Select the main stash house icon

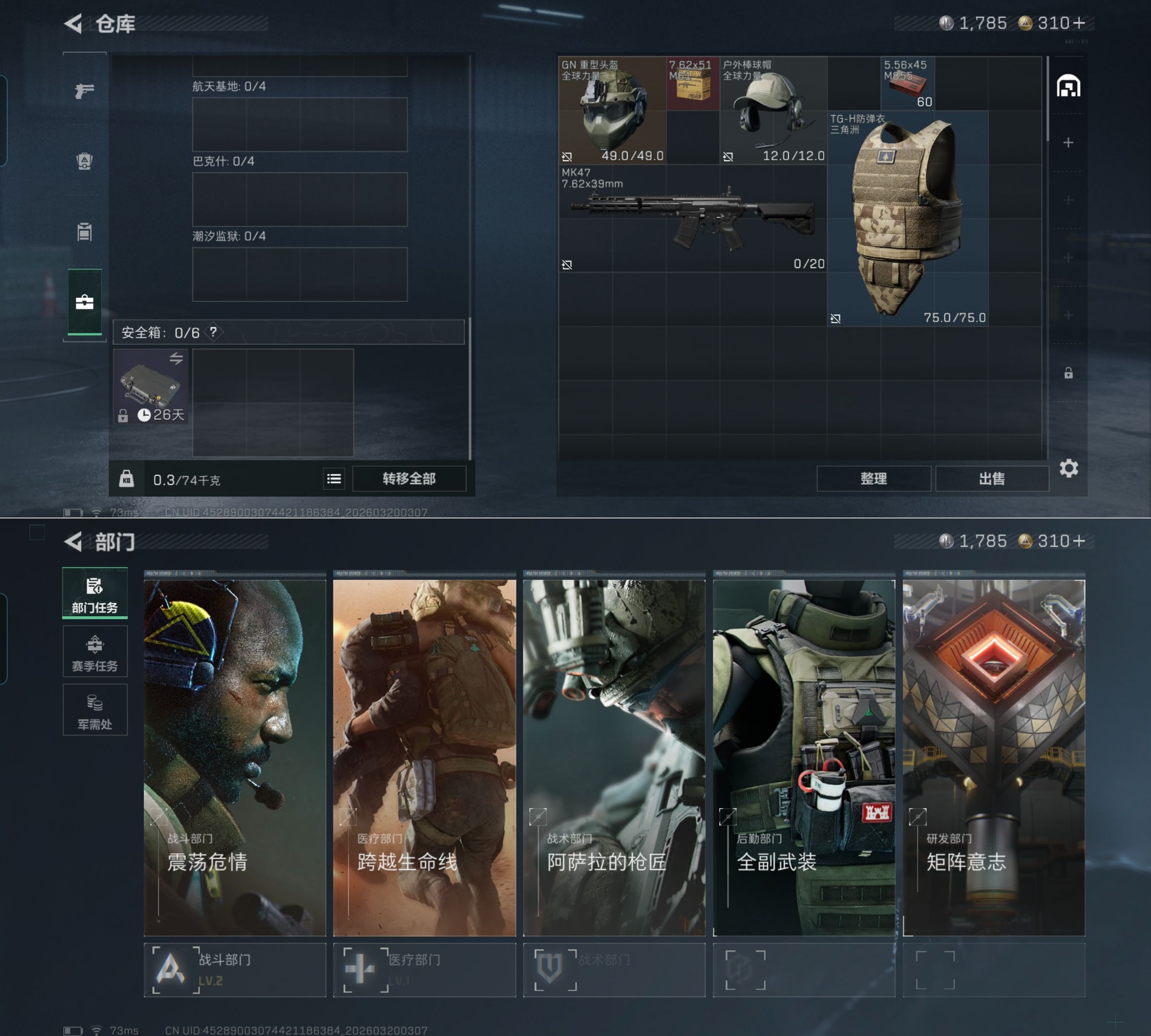(1068, 86)
